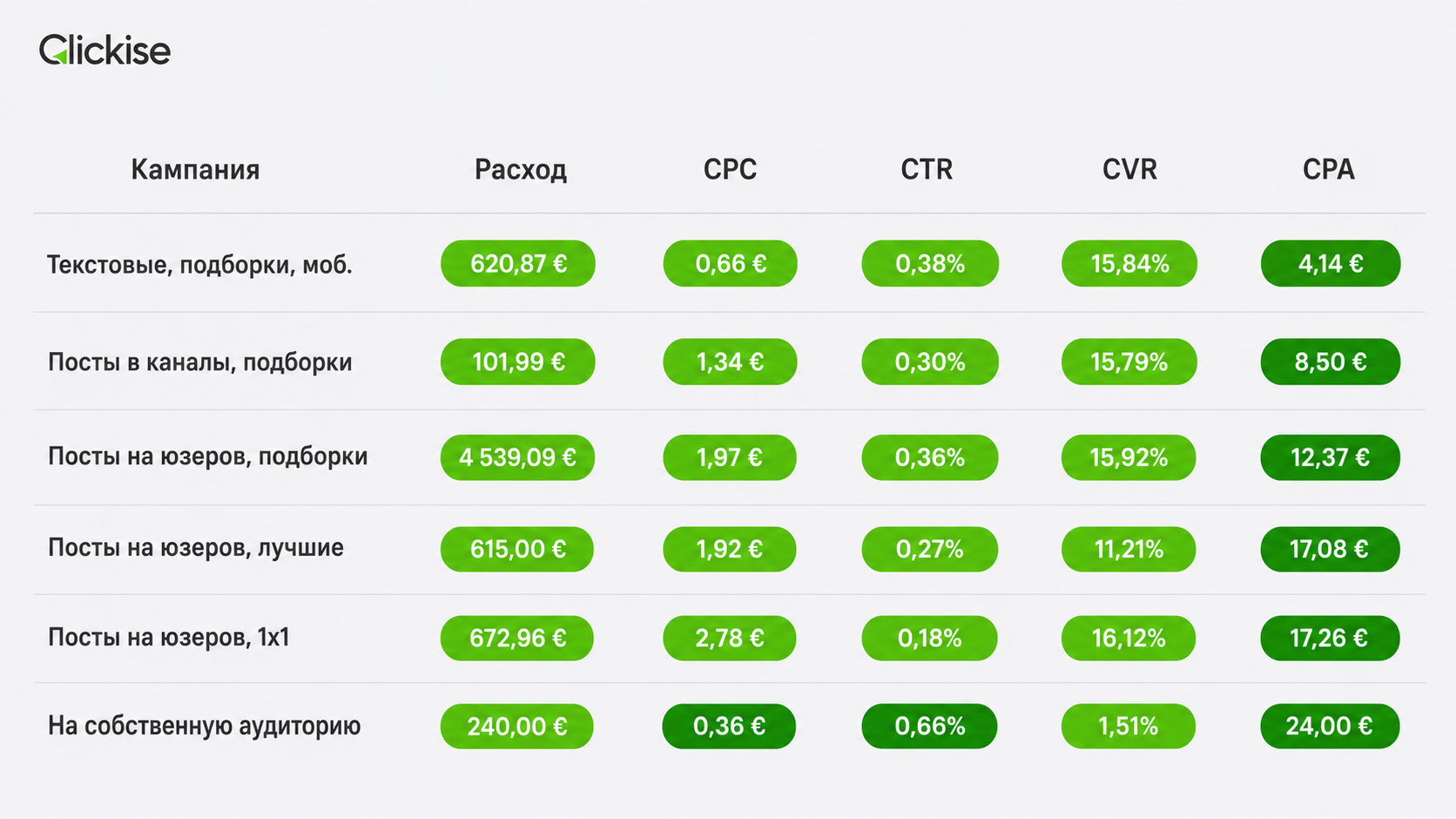Click the 24,00 € CPA badge
The width and height of the screenshot is (1456, 819).
pyautogui.click(x=1330, y=726)
